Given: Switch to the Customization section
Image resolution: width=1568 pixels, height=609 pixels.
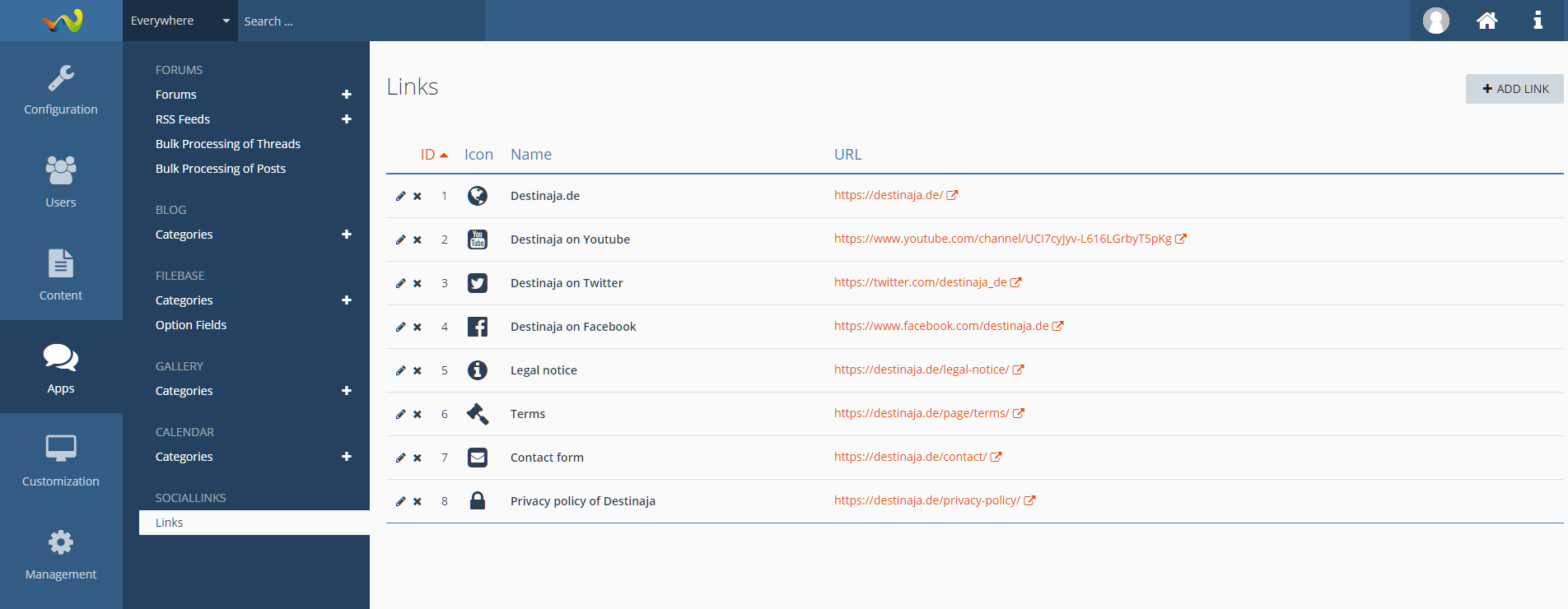Looking at the screenshot, I should tap(61, 460).
